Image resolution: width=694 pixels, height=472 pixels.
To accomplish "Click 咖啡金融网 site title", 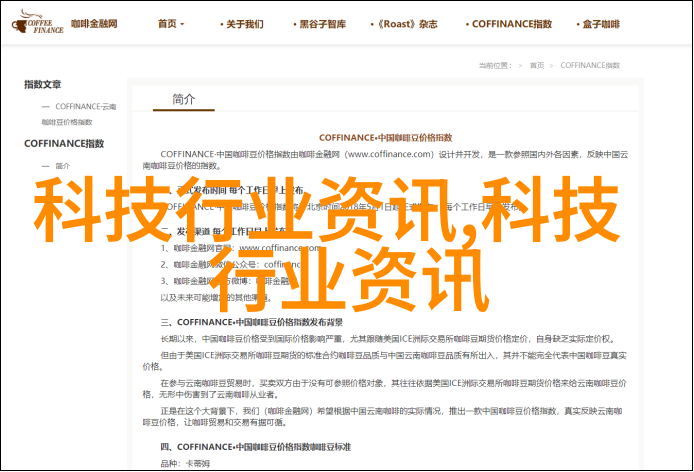I will [94, 24].
